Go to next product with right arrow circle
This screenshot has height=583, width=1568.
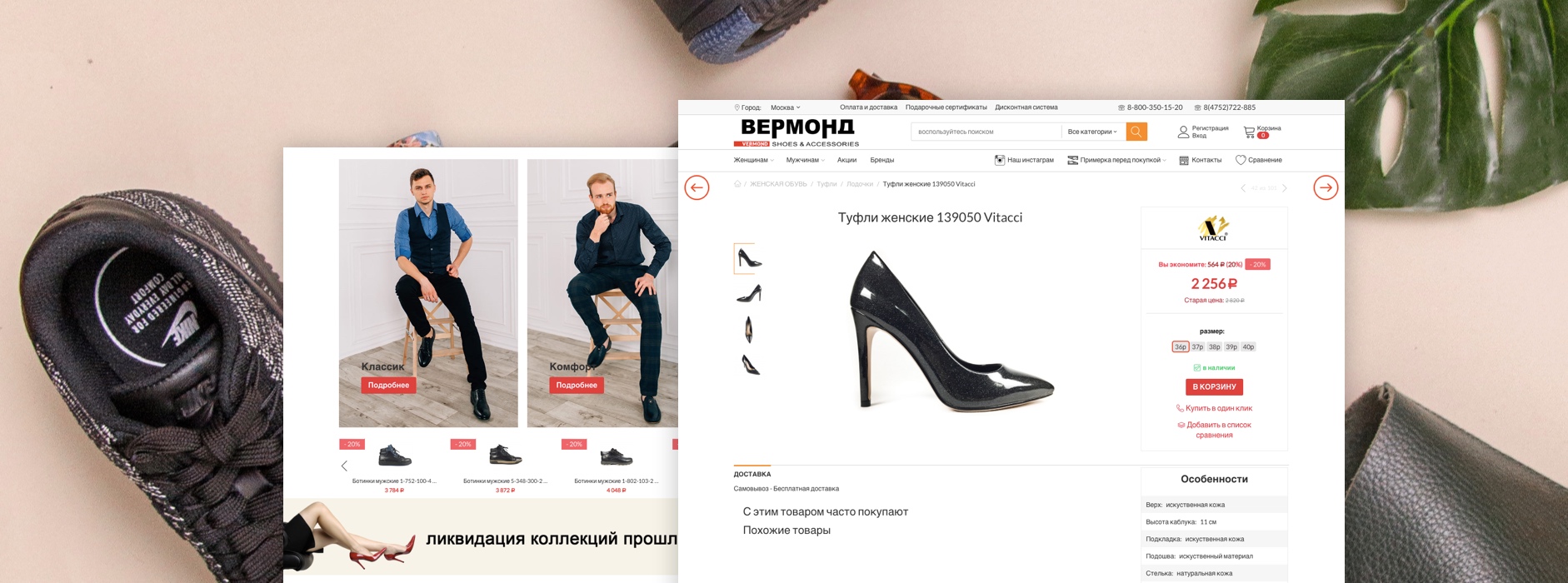click(x=1326, y=187)
